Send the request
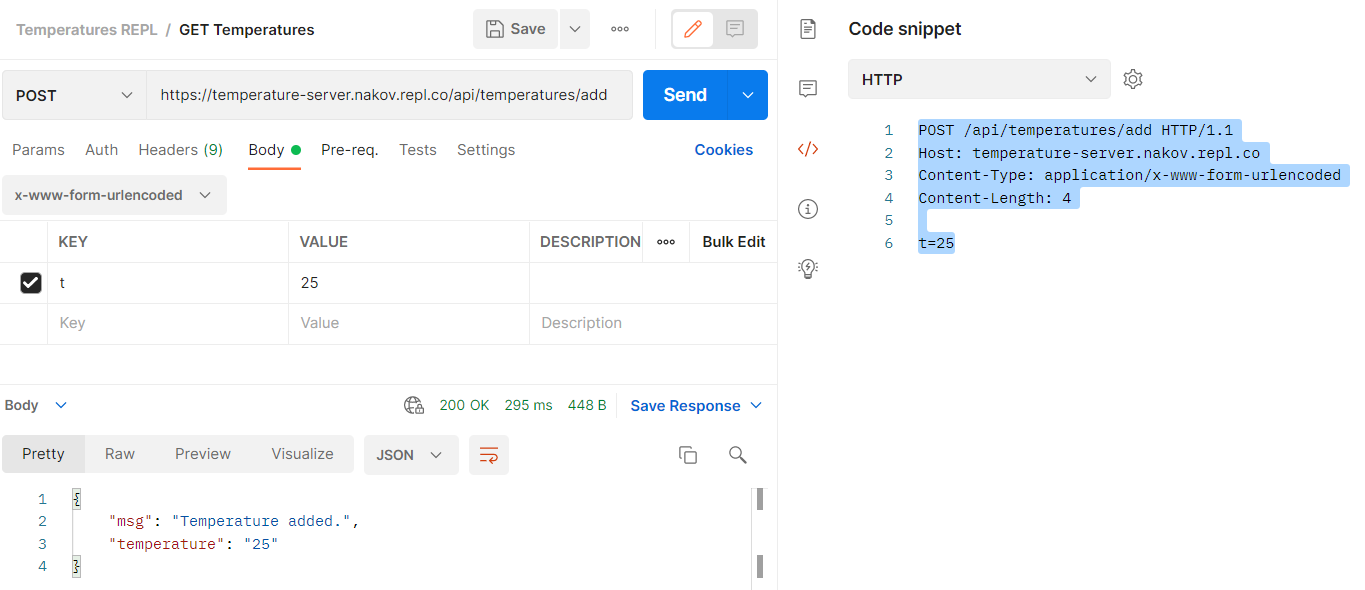 coord(685,95)
